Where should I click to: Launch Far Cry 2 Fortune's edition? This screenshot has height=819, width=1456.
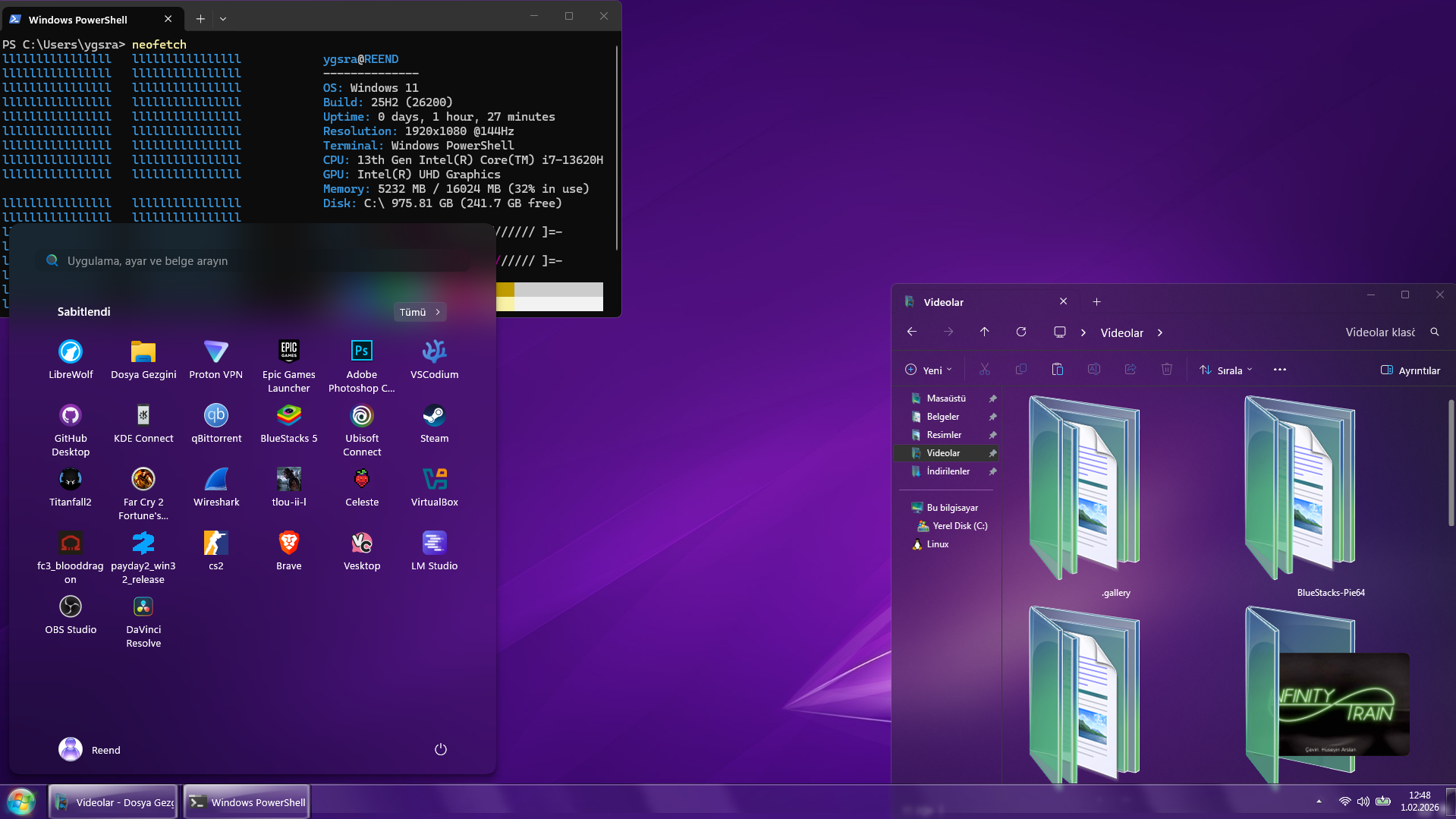[x=143, y=493]
